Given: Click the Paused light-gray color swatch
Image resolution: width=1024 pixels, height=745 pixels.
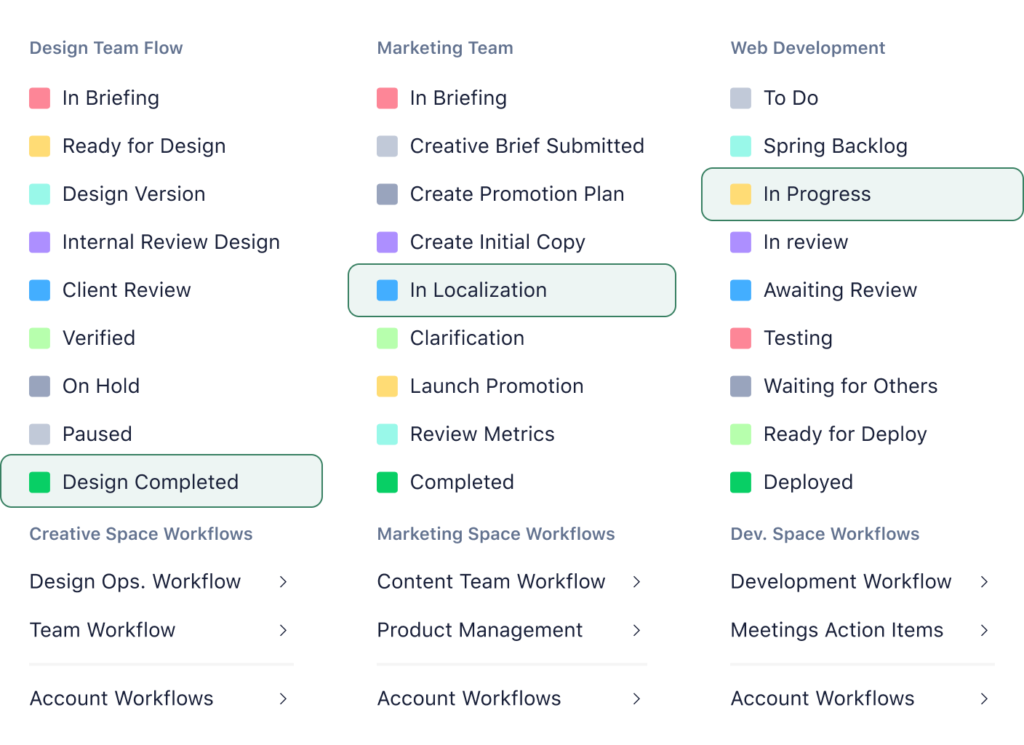Looking at the screenshot, I should (38, 433).
